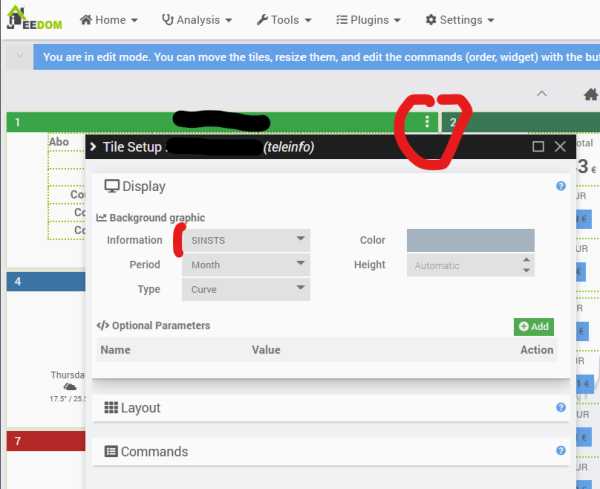Expand the Layout section
This screenshot has height=489, width=600.
(140, 408)
